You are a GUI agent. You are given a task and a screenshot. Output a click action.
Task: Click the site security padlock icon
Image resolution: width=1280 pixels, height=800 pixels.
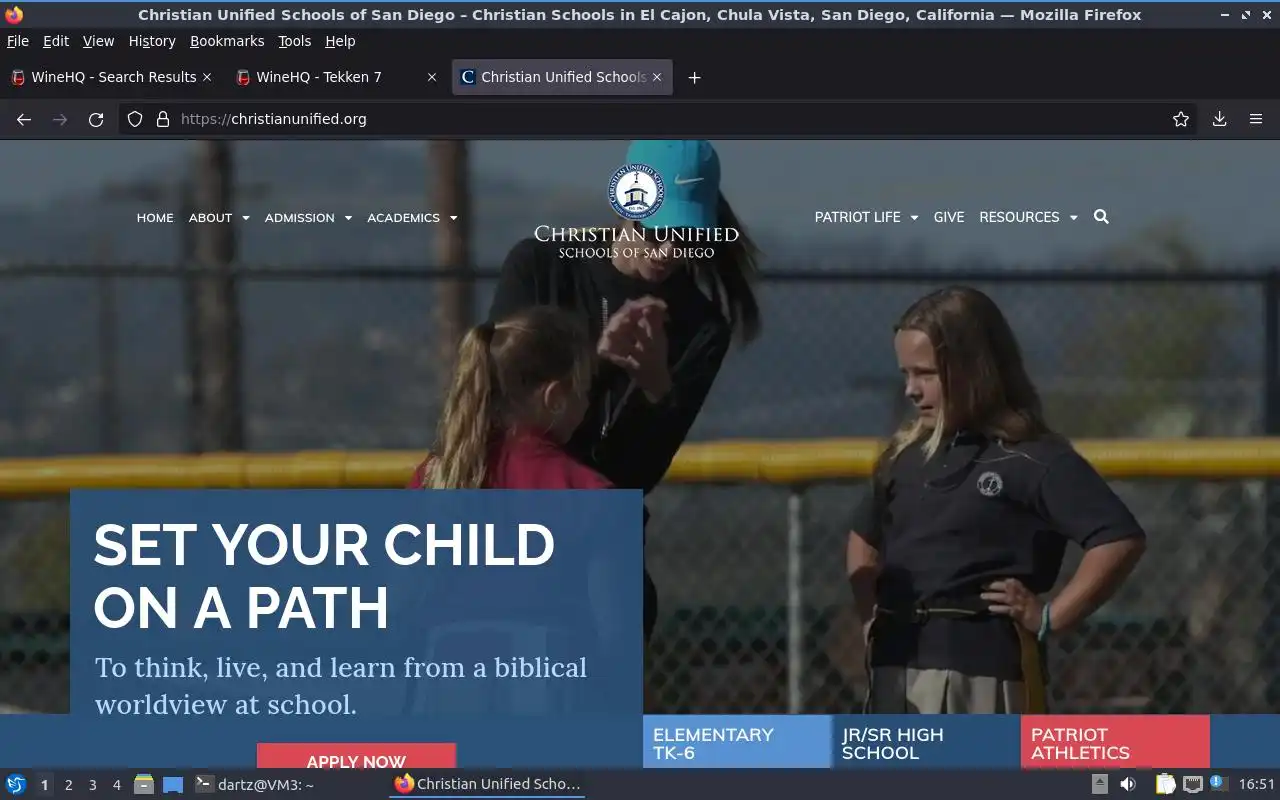[163, 119]
